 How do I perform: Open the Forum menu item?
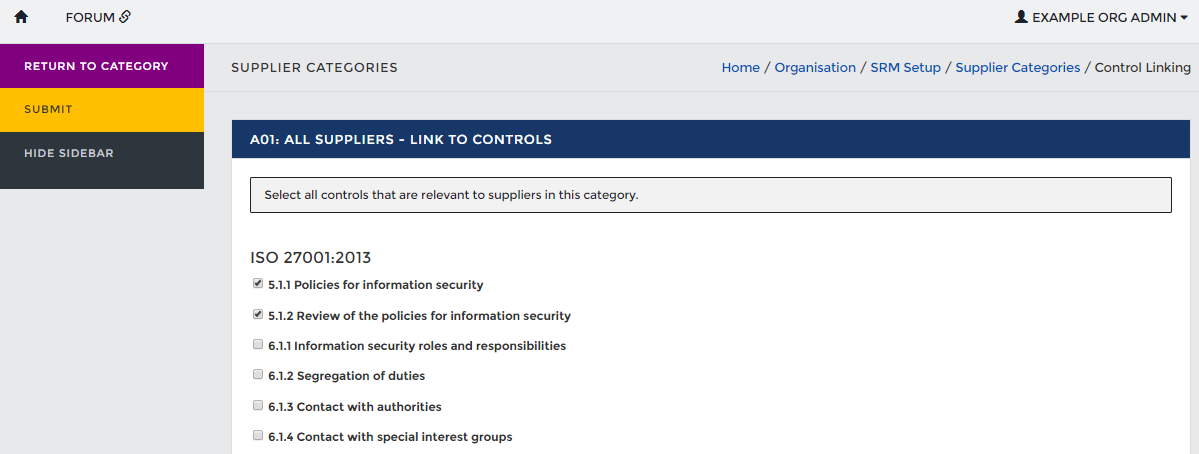click(90, 17)
